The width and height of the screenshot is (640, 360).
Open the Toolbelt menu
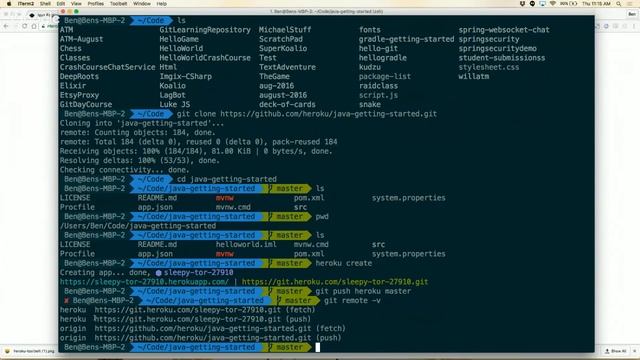tap(118, 3)
